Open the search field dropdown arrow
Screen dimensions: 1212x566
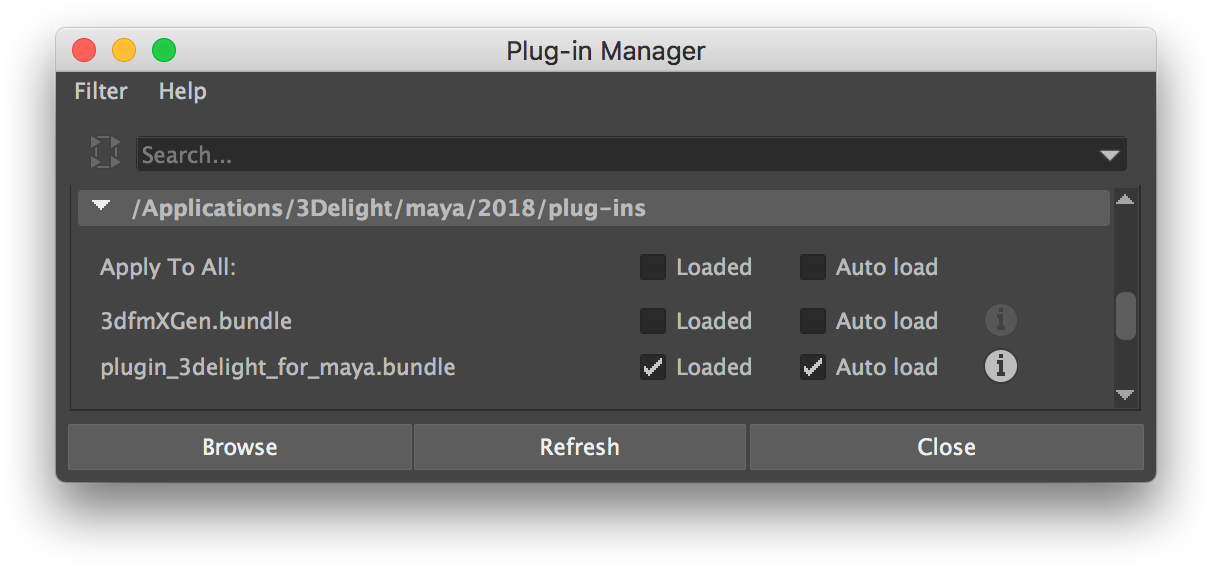click(x=1109, y=155)
